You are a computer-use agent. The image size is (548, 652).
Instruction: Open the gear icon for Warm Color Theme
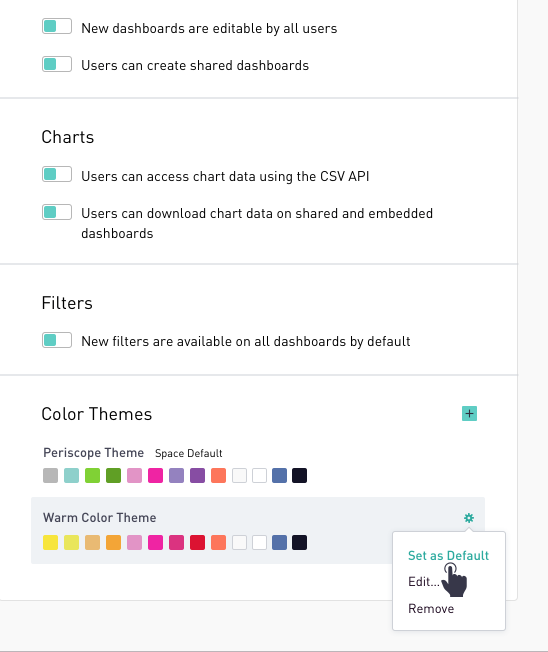click(x=469, y=518)
